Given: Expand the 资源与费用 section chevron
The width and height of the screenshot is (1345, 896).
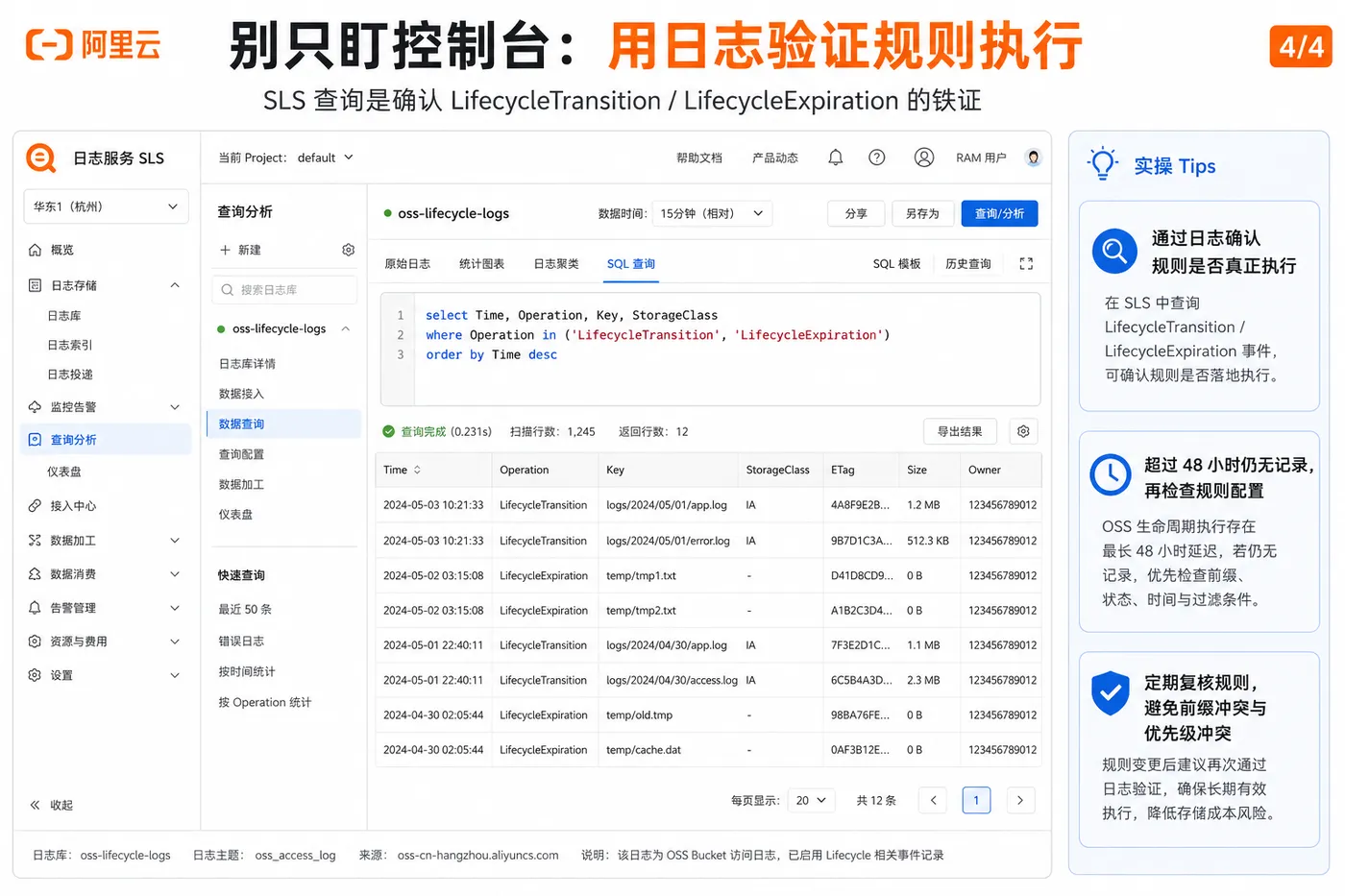Looking at the screenshot, I should tap(175, 642).
